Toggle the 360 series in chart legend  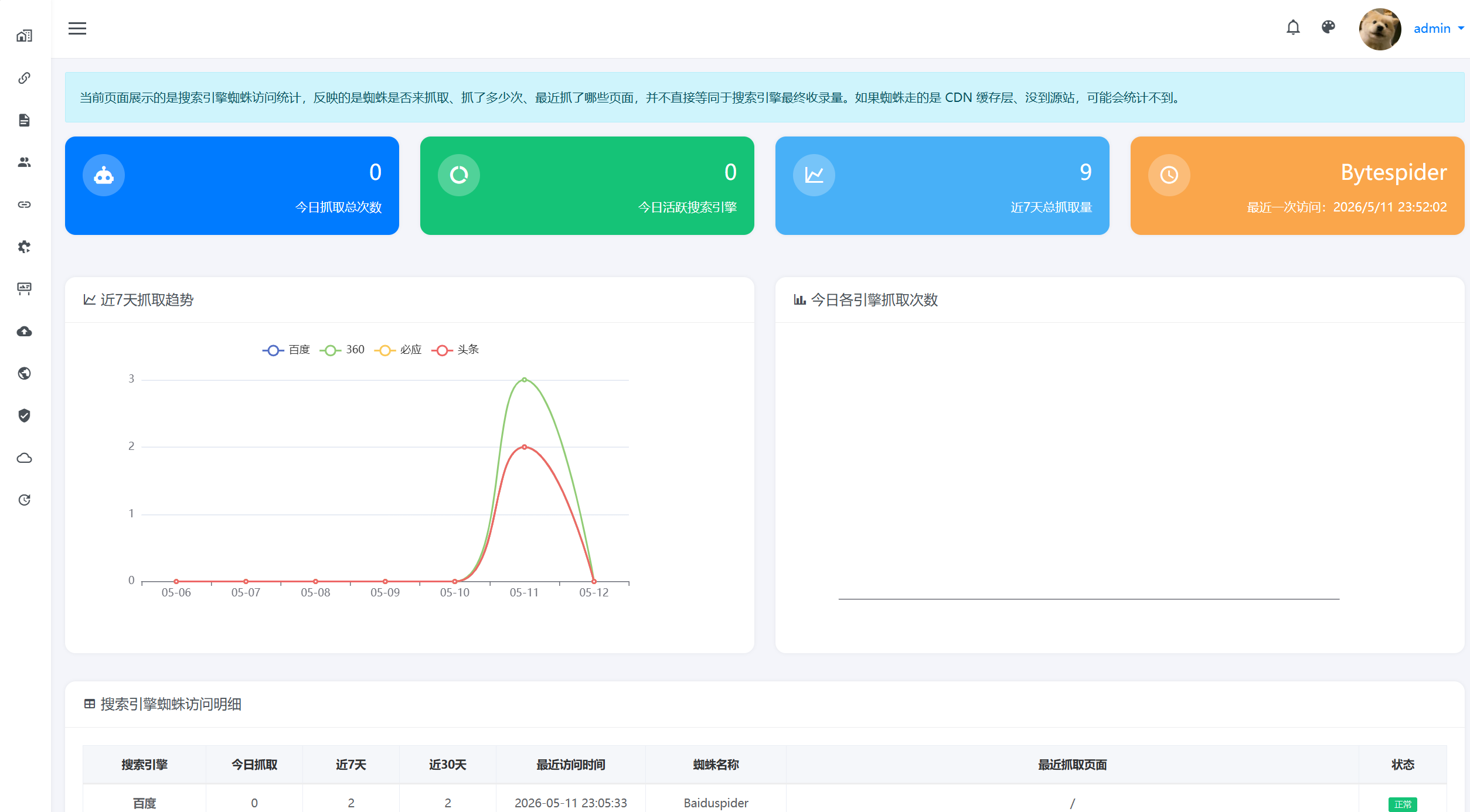point(342,350)
